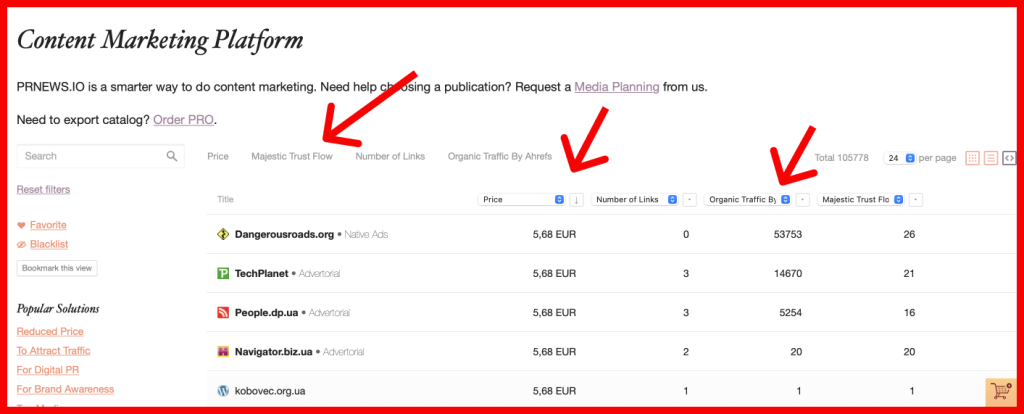Click the Advertorial label beside TechPlanet
The width and height of the screenshot is (1024, 414).
point(319,274)
